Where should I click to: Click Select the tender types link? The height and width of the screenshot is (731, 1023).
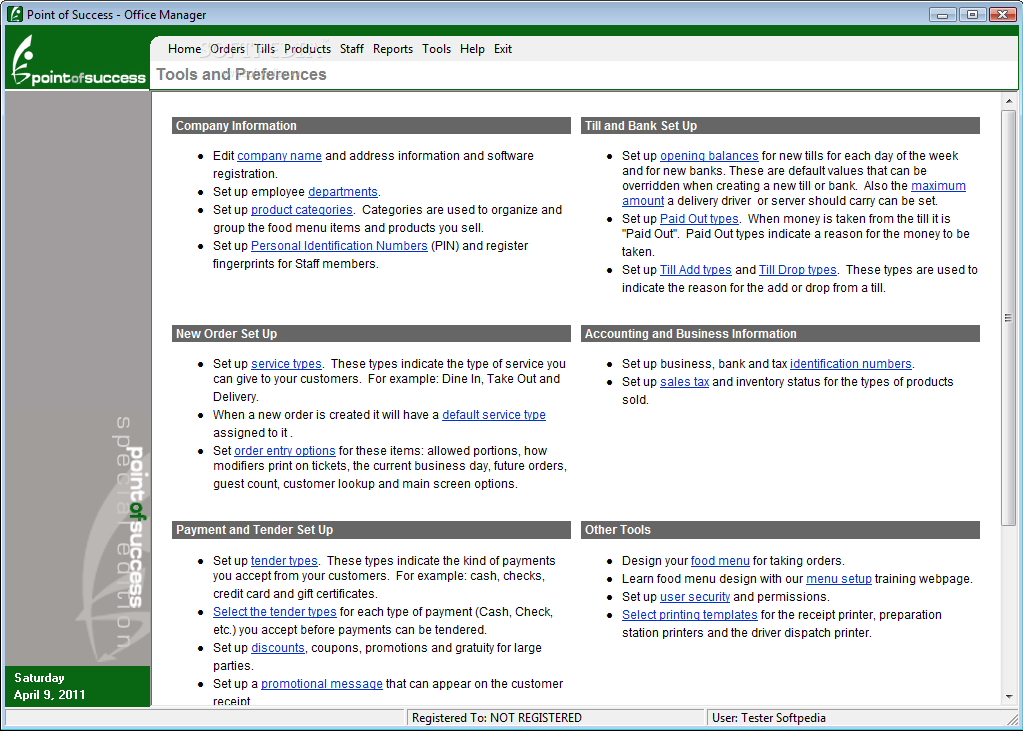275,612
